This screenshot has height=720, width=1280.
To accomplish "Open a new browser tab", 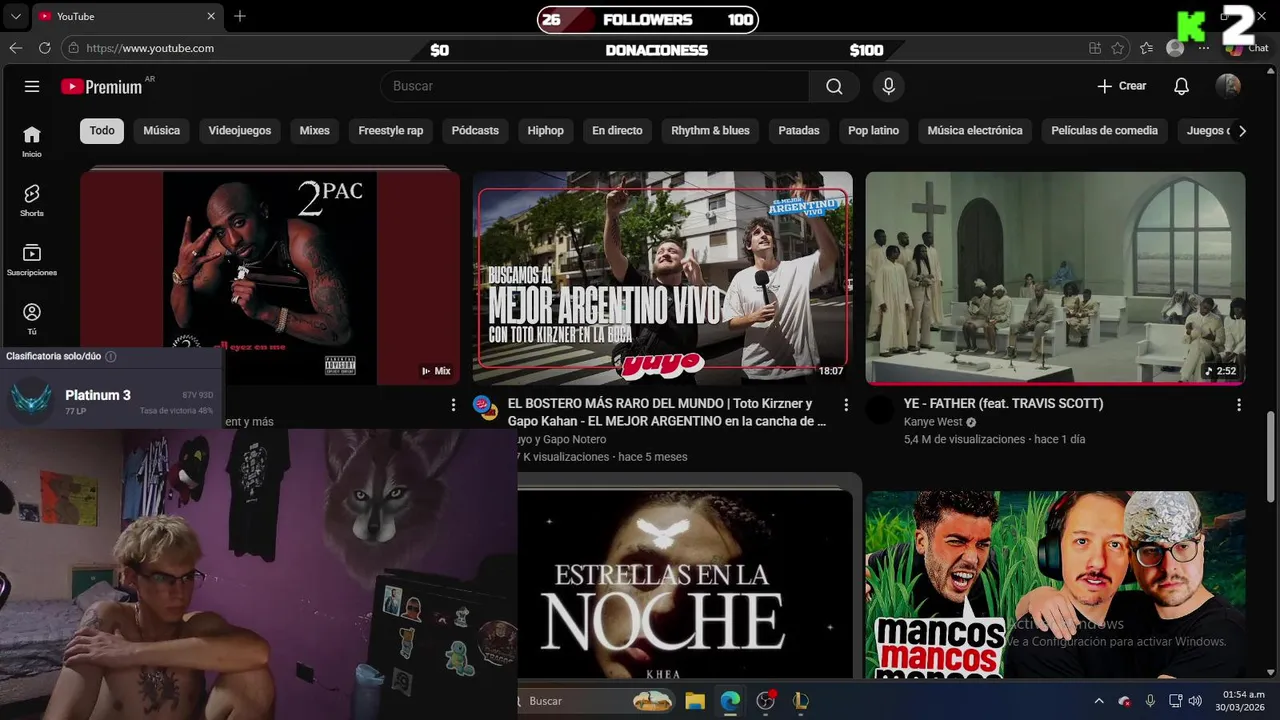I will click(240, 16).
